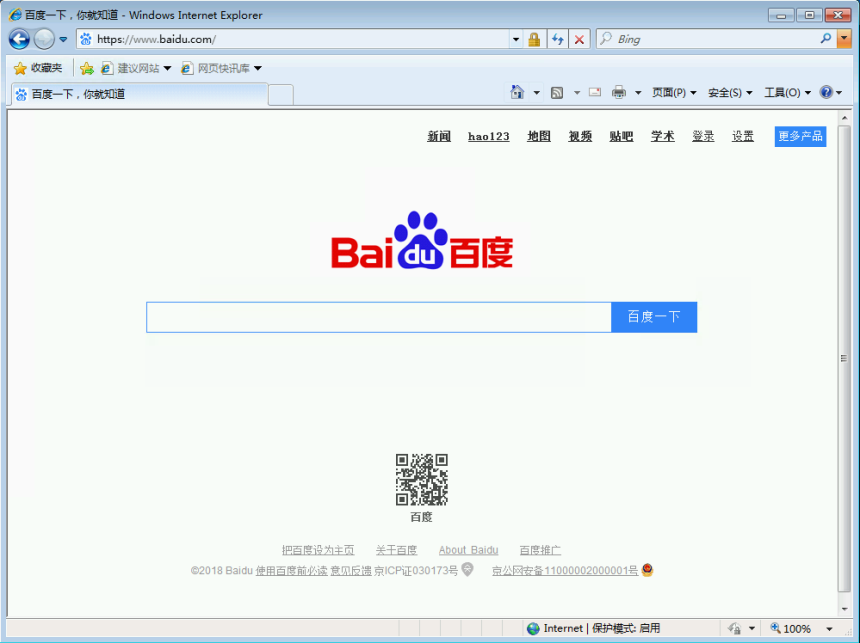Image resolution: width=860 pixels, height=643 pixels.
Task: Expand the address bar history dropdown
Action: [x=516, y=40]
